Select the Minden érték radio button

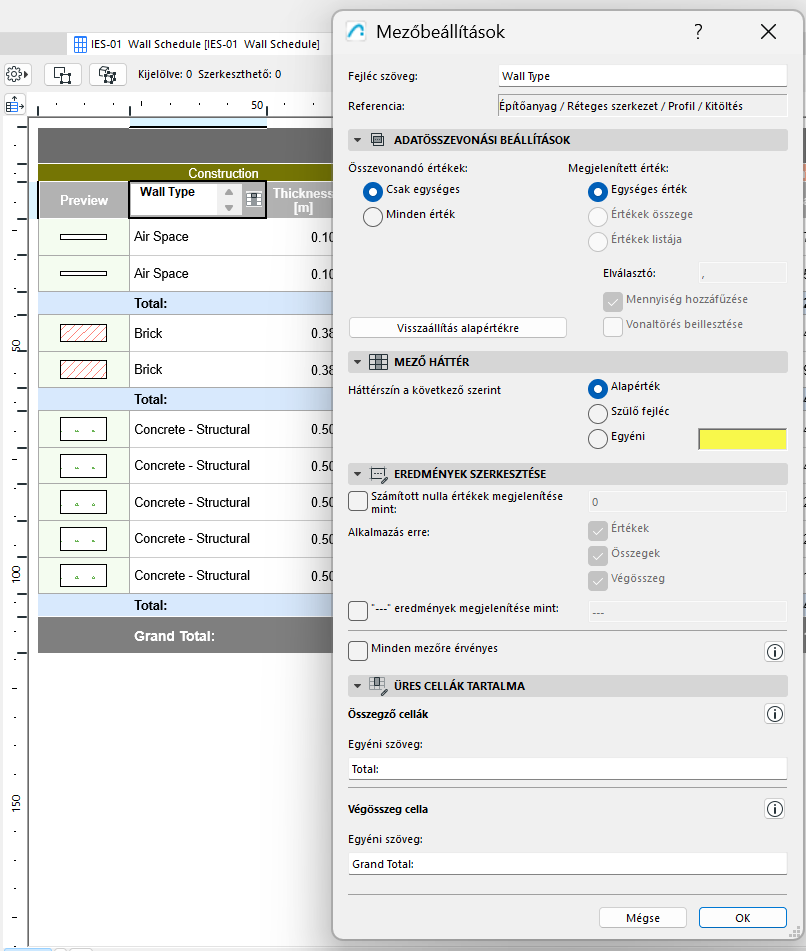tap(372, 216)
